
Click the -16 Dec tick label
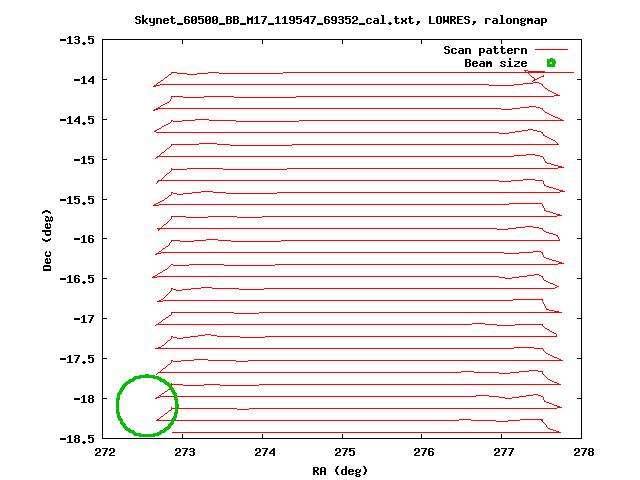click(x=84, y=239)
